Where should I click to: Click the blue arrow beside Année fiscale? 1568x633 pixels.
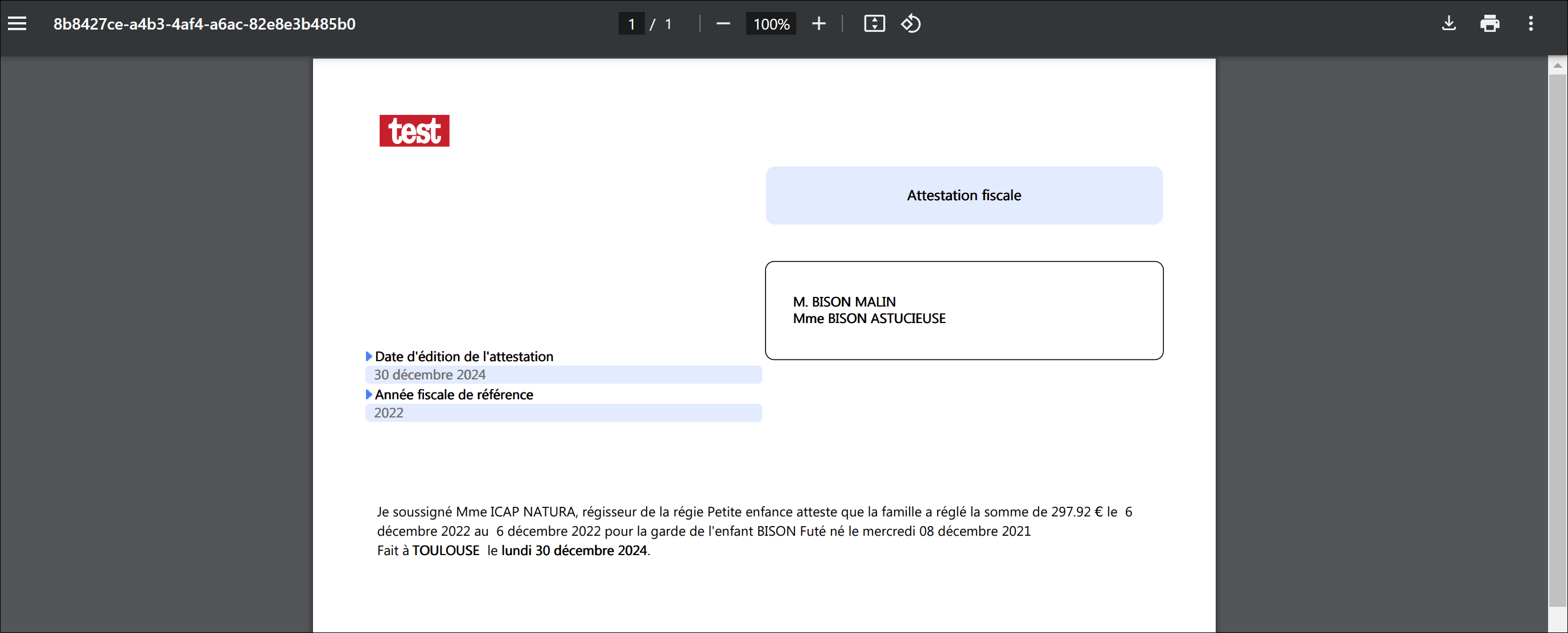coord(368,395)
